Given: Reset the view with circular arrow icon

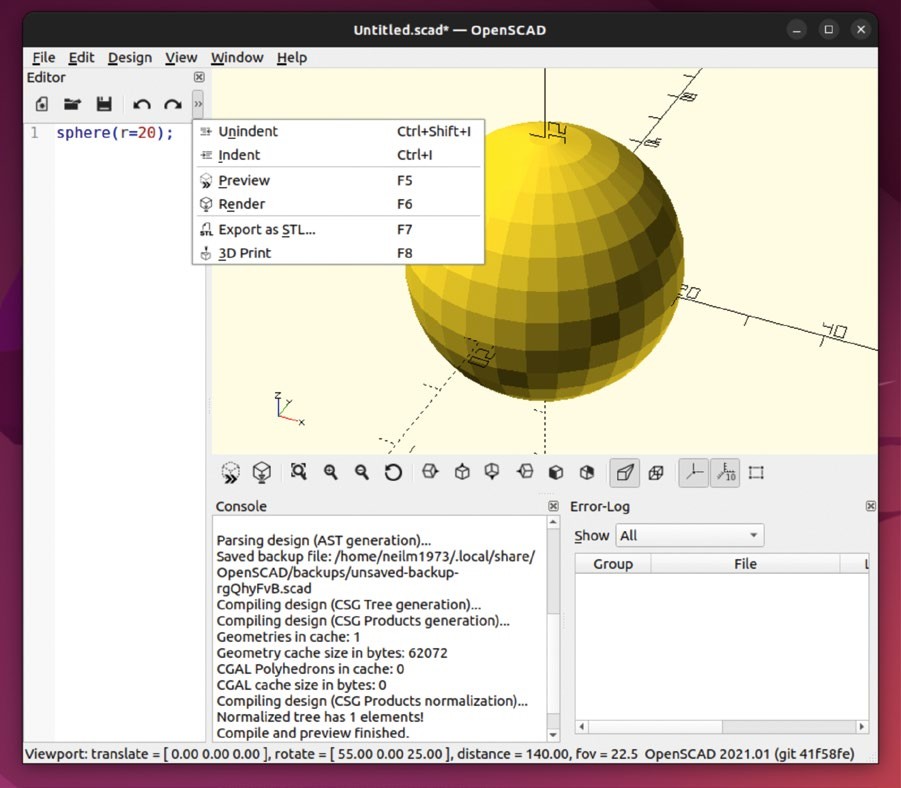Looking at the screenshot, I should point(393,472).
